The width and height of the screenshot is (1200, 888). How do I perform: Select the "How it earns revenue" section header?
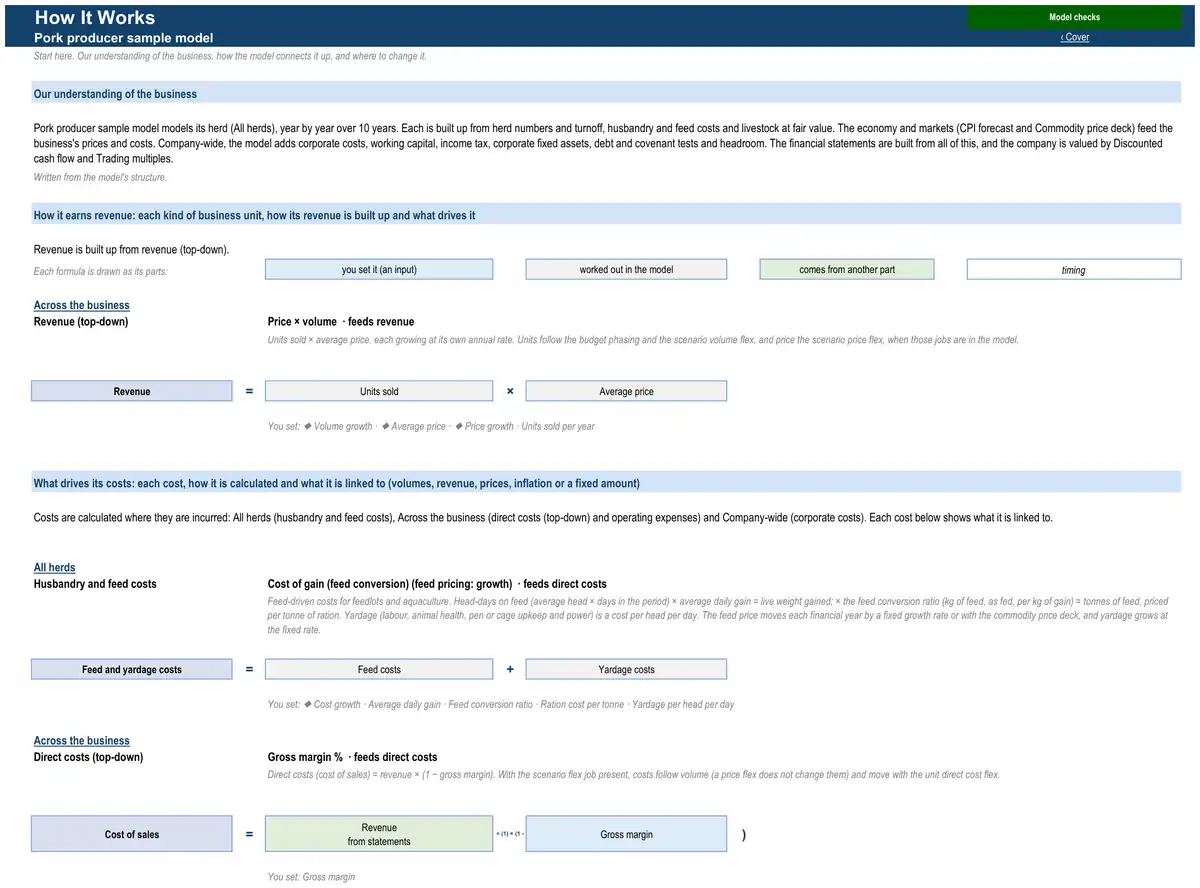[607, 215]
